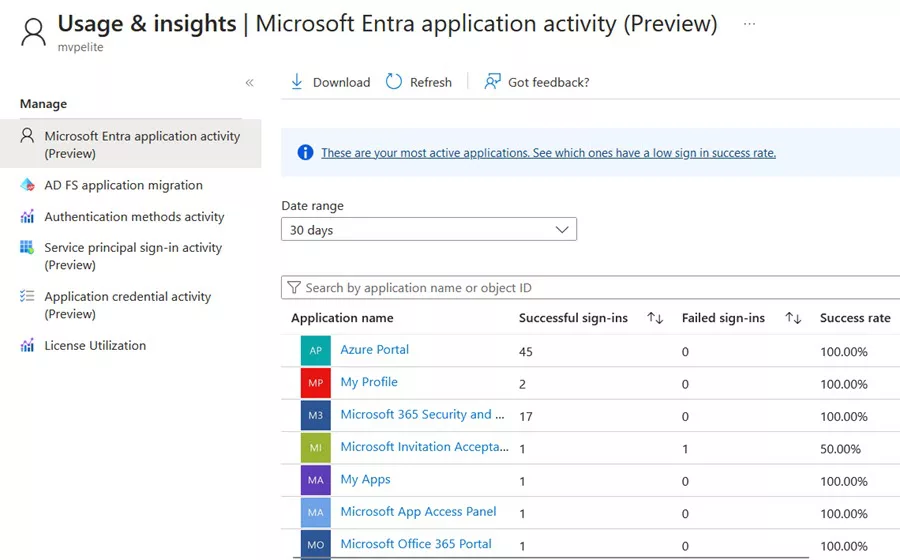Click failed sign-ins value 1 for Microsoft Invitation
The height and width of the screenshot is (560, 900).
click(x=685, y=449)
